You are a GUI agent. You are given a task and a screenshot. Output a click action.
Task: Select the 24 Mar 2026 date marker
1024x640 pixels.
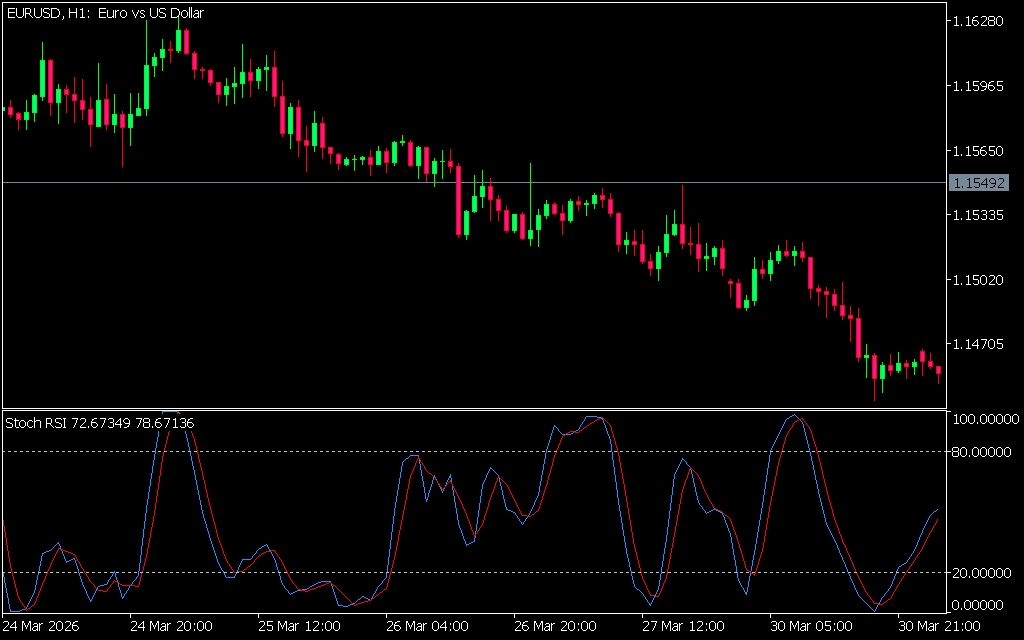tap(41, 626)
